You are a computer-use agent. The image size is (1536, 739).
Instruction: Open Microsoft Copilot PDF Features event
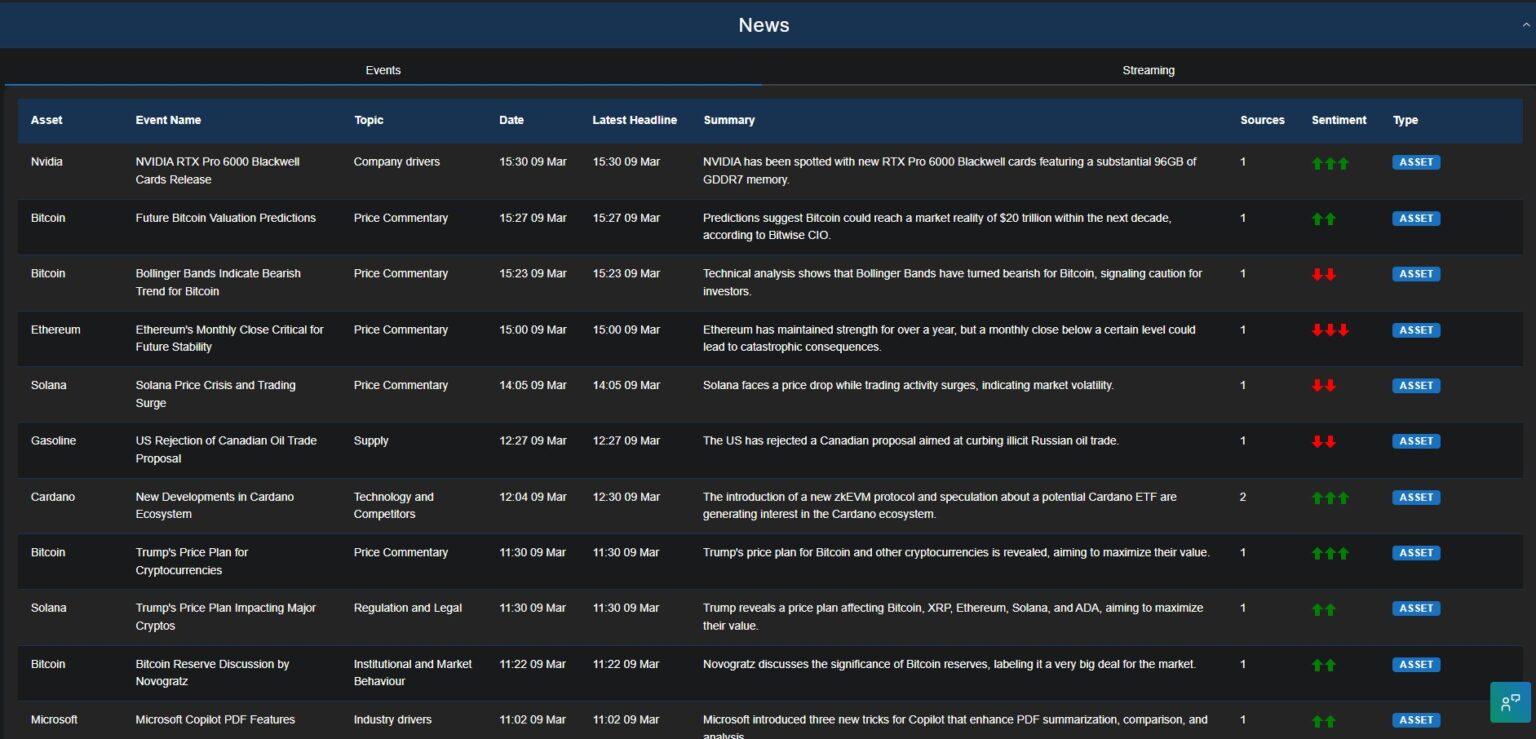pos(215,720)
